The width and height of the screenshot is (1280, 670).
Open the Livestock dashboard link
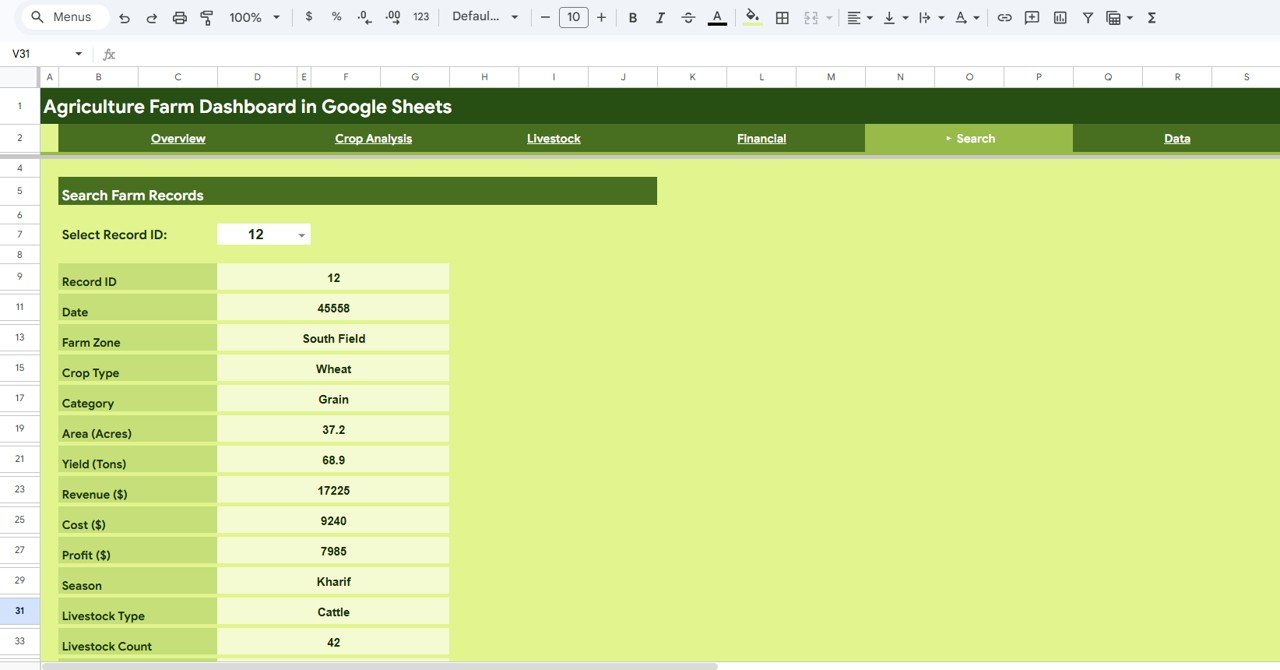(x=553, y=138)
